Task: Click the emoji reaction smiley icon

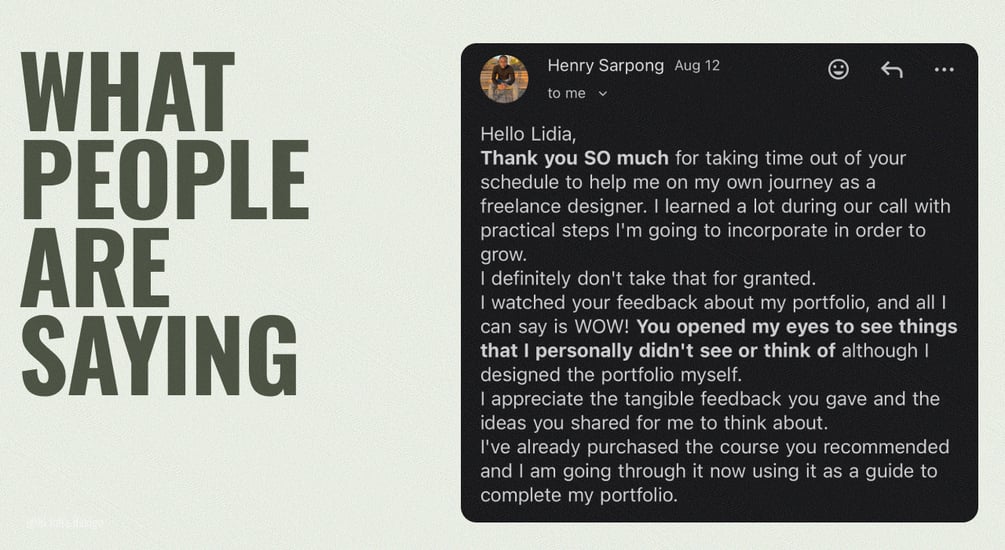Action: click(838, 69)
